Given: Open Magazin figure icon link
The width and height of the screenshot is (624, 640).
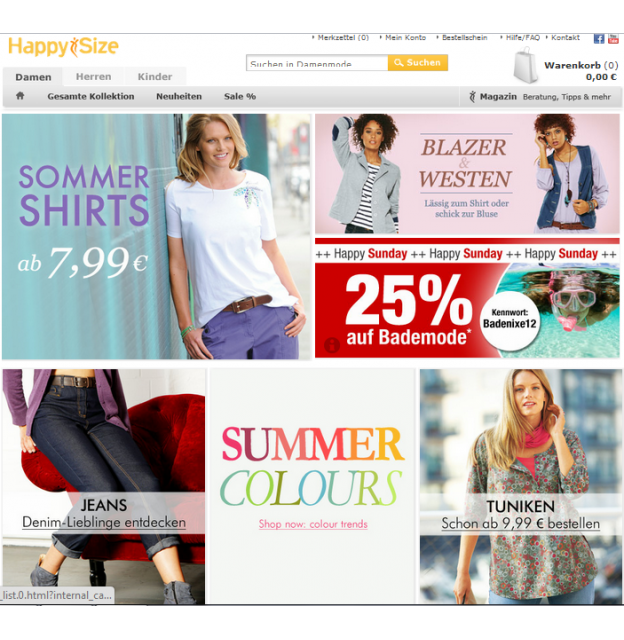Looking at the screenshot, I should [x=472, y=97].
